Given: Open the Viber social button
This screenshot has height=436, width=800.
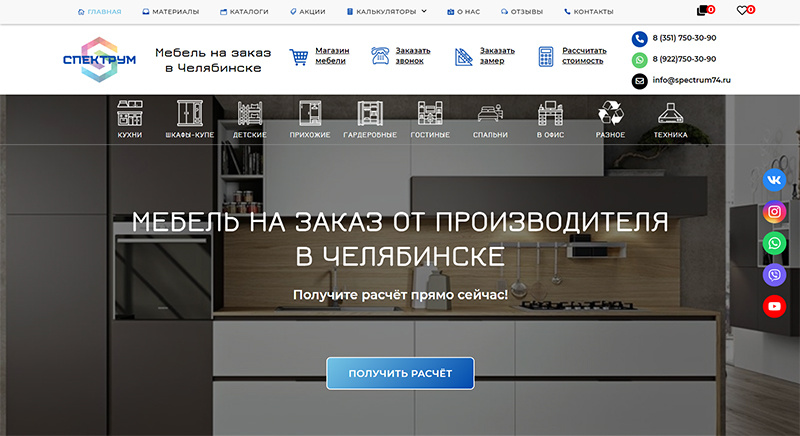Looking at the screenshot, I should pyautogui.click(x=774, y=275).
